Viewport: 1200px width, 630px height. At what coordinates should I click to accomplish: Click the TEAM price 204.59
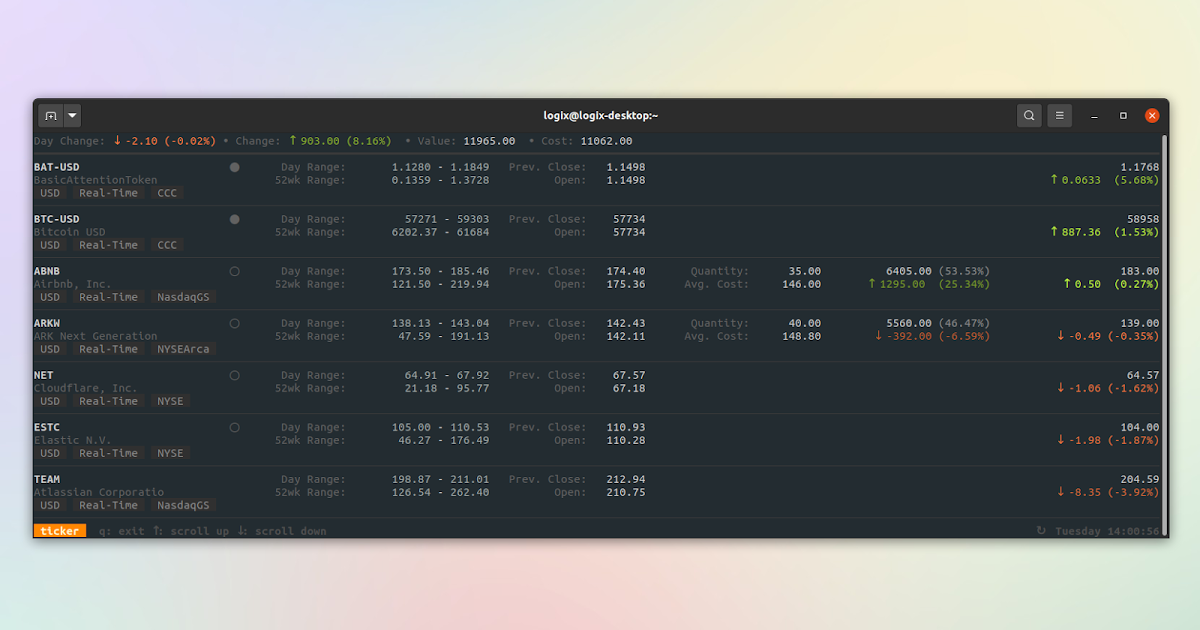pos(1140,479)
